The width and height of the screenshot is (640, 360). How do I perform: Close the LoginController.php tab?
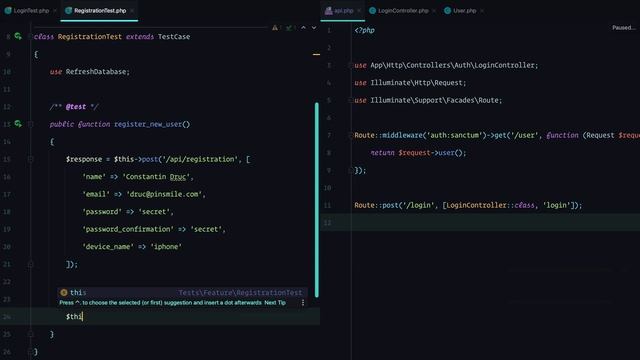(433, 11)
